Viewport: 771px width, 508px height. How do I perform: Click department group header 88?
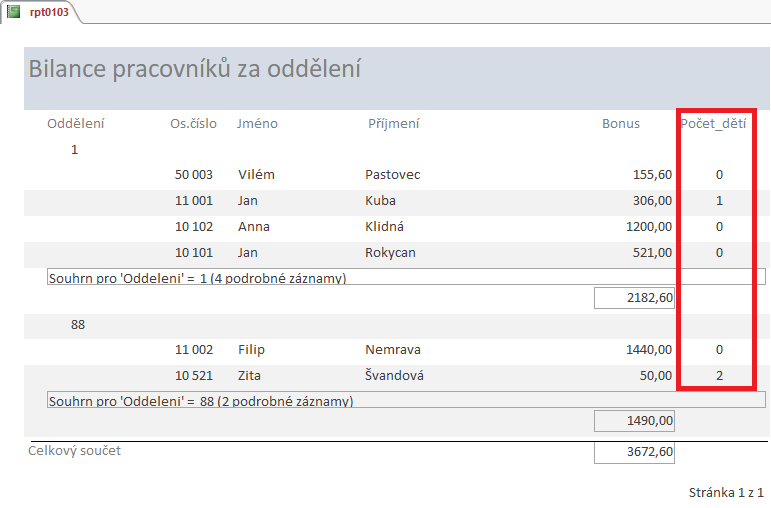80,324
